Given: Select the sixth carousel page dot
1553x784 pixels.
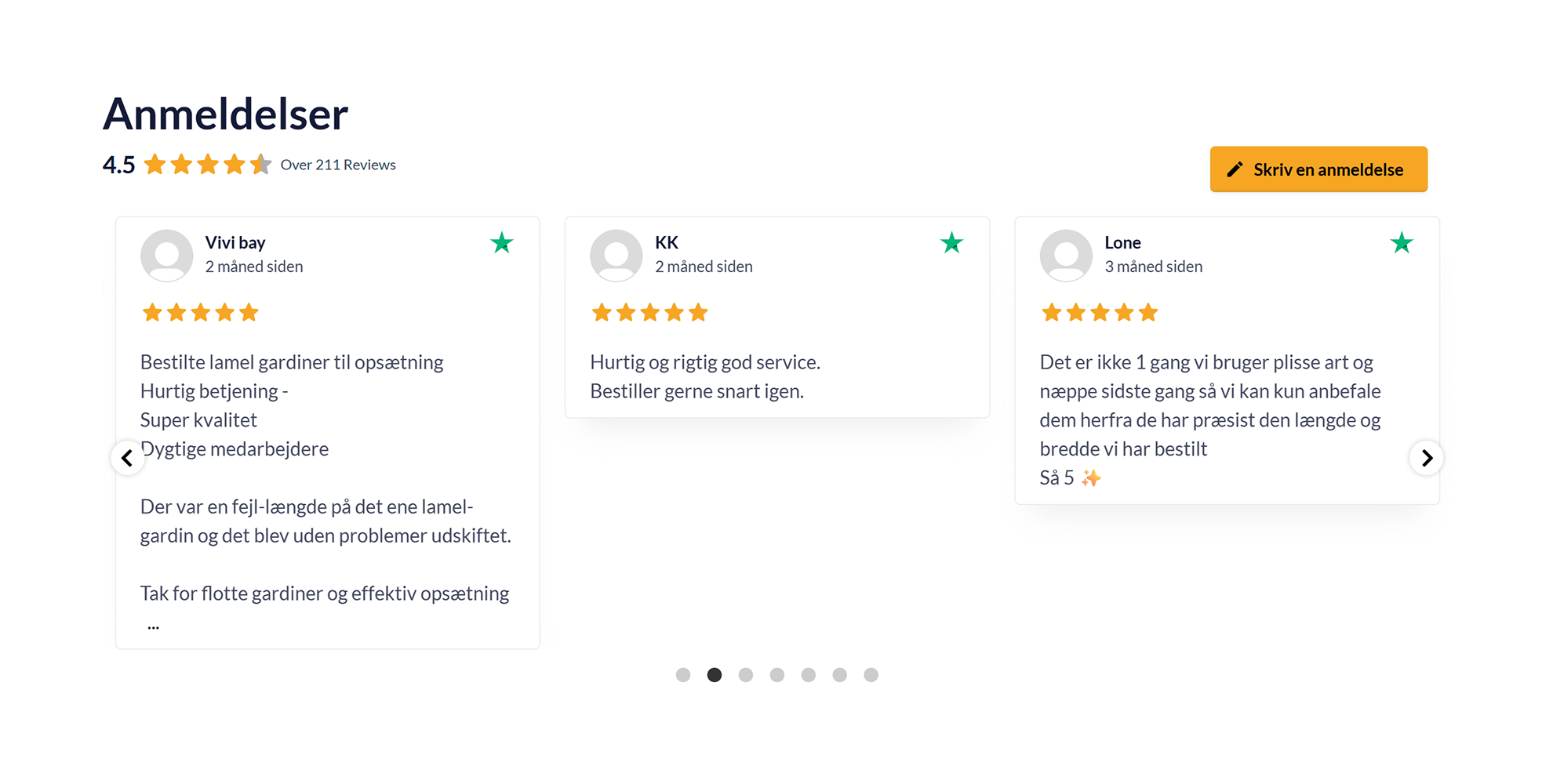Looking at the screenshot, I should tap(840, 675).
